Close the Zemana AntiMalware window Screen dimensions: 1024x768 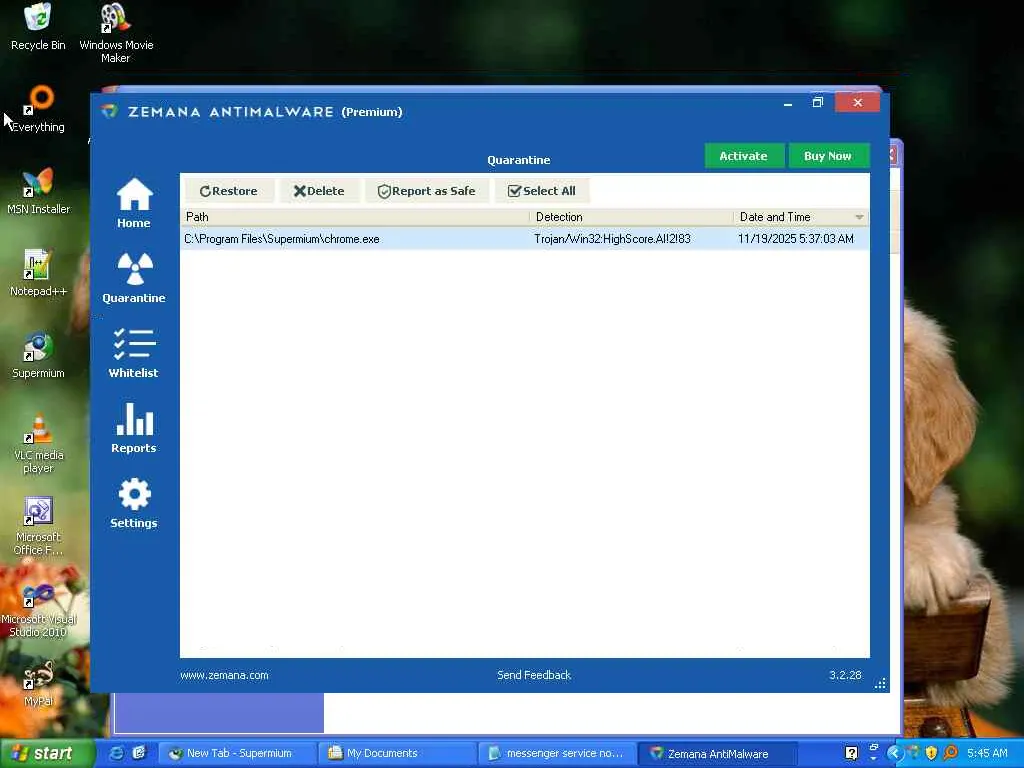coord(857,103)
